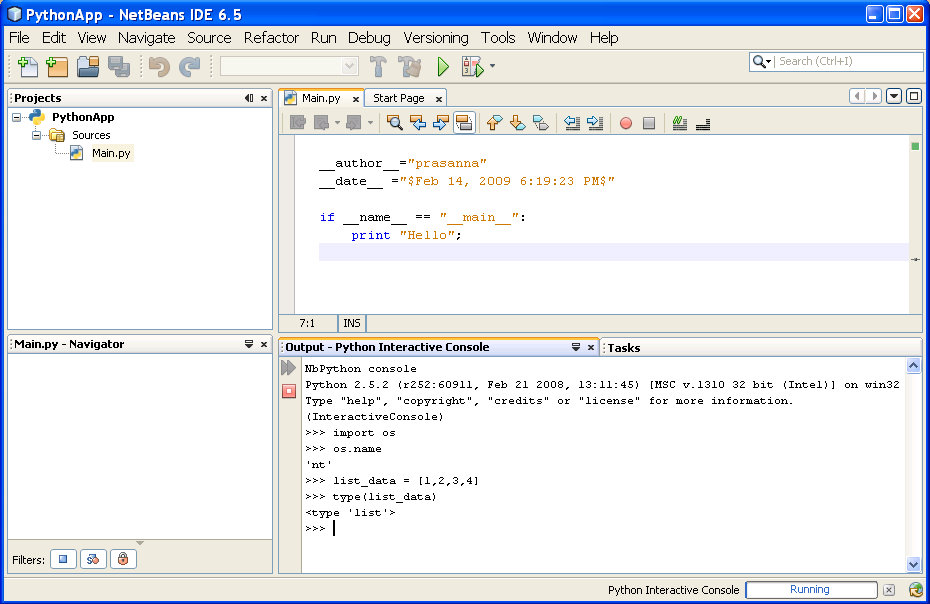Click the Find Selection magnifier icon

(x=394, y=123)
